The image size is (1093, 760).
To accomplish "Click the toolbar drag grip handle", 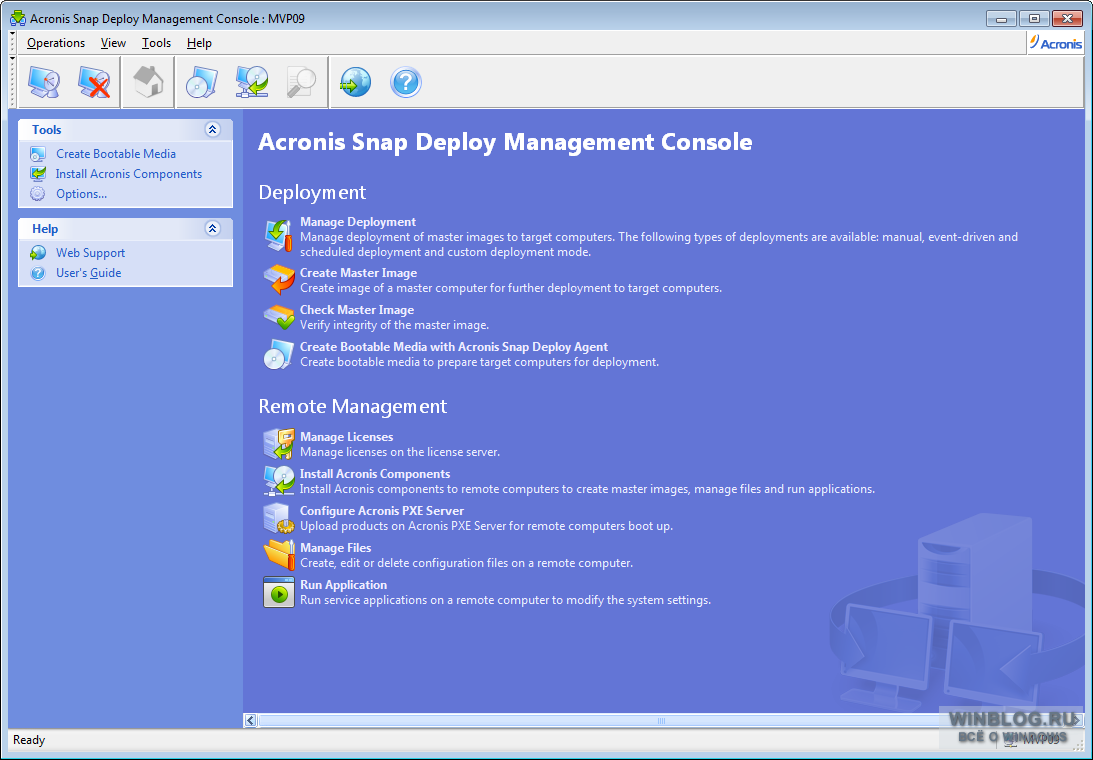I will click(13, 82).
